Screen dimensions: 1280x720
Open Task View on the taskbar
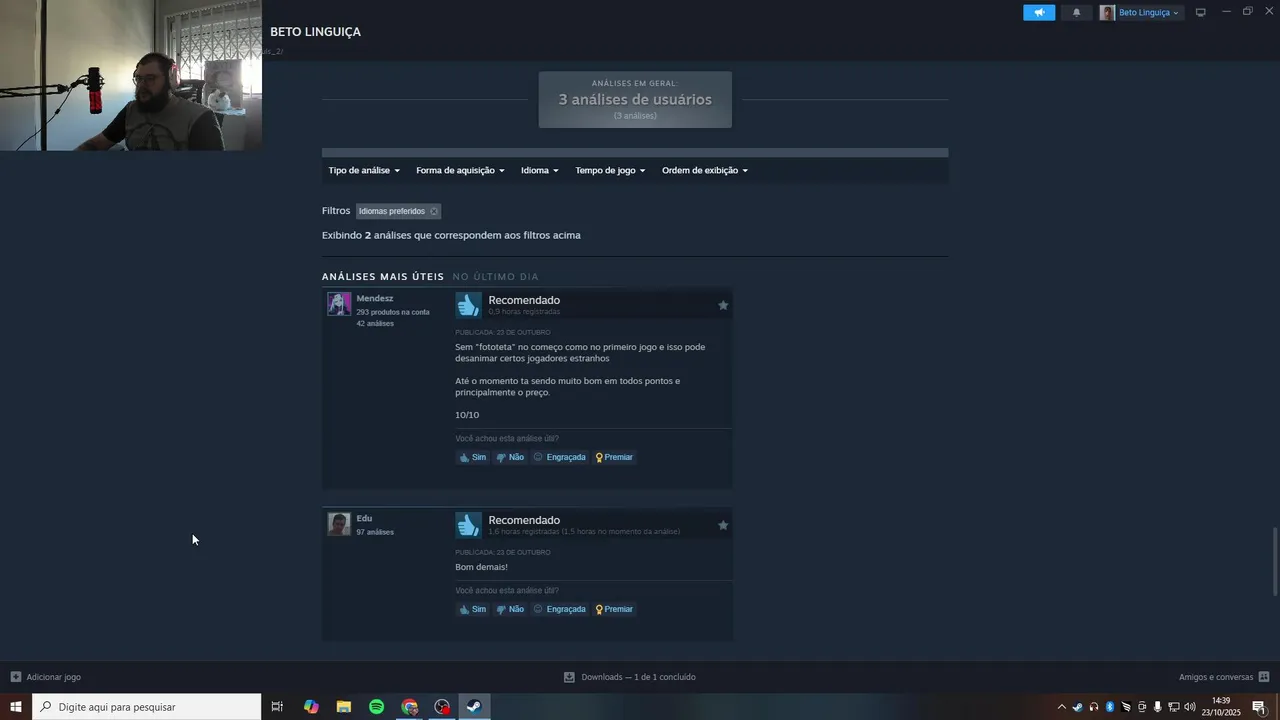click(277, 707)
